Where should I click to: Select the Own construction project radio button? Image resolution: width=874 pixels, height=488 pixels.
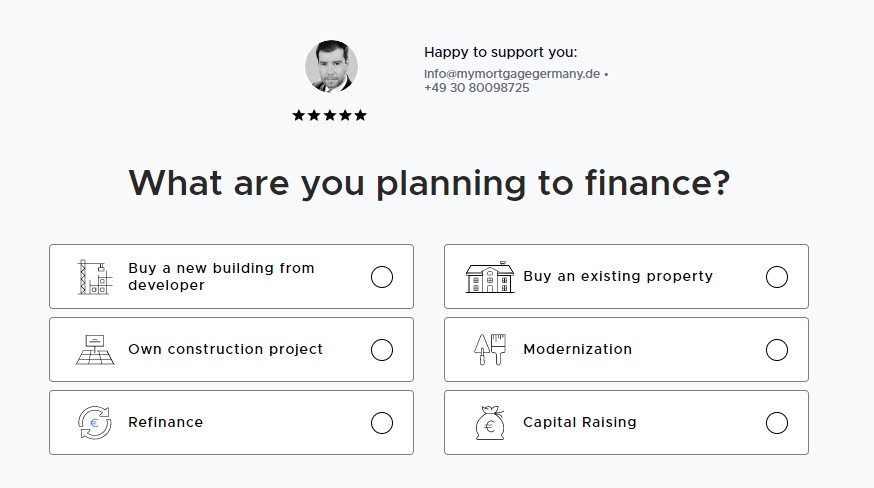coord(382,350)
